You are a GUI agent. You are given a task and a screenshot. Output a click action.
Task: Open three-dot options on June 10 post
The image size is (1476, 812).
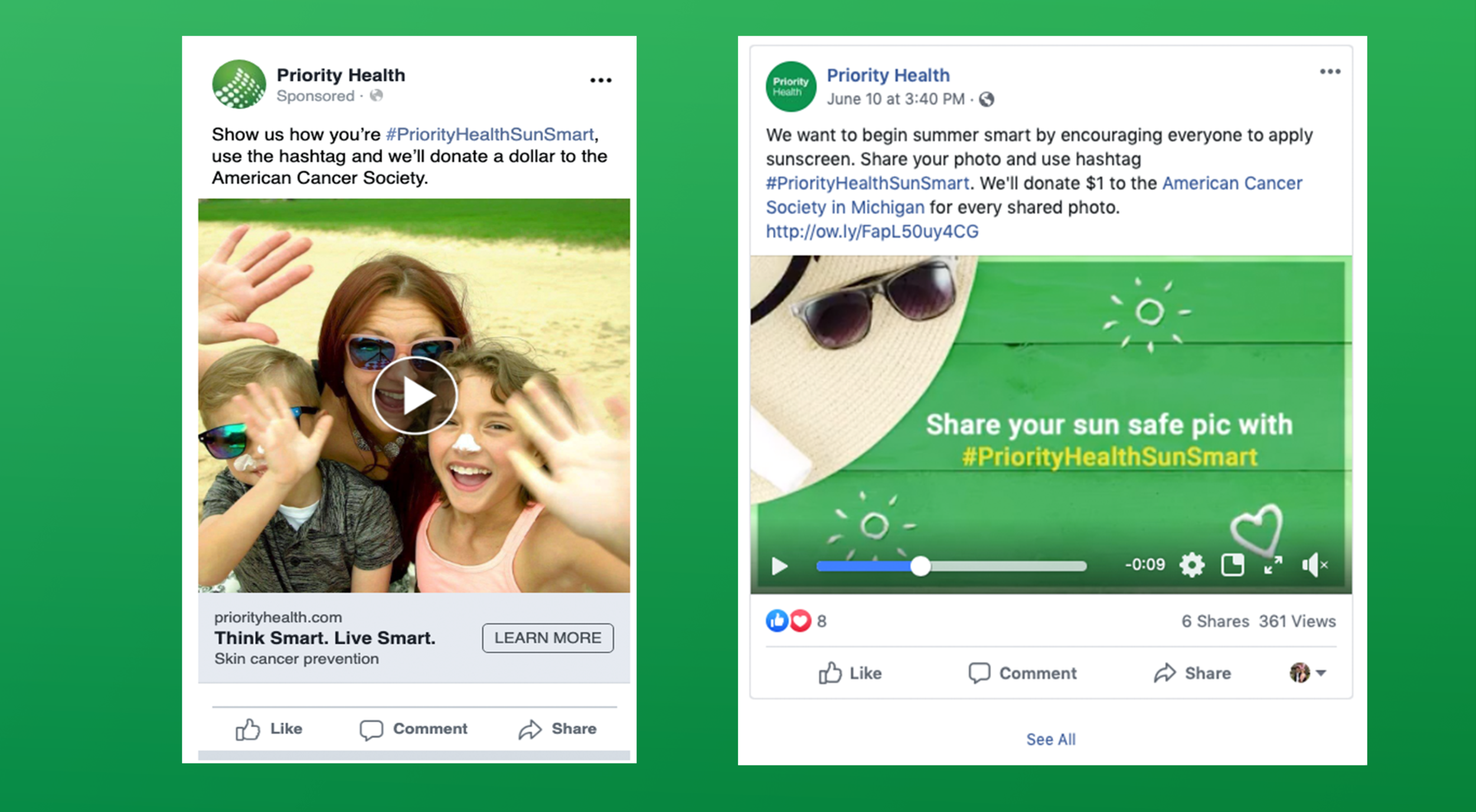click(1330, 72)
